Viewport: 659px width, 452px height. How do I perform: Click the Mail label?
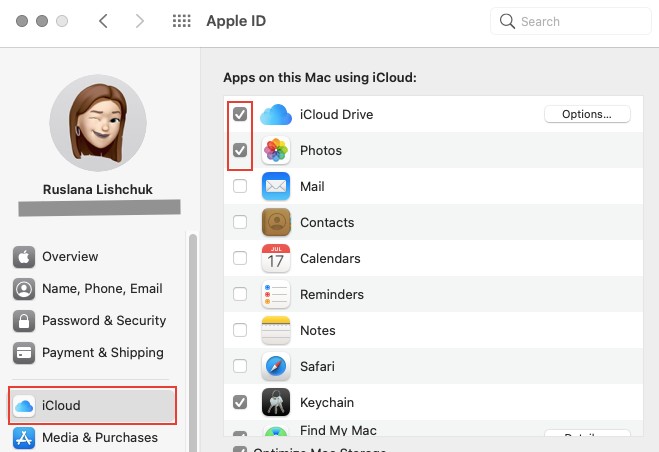coord(312,187)
